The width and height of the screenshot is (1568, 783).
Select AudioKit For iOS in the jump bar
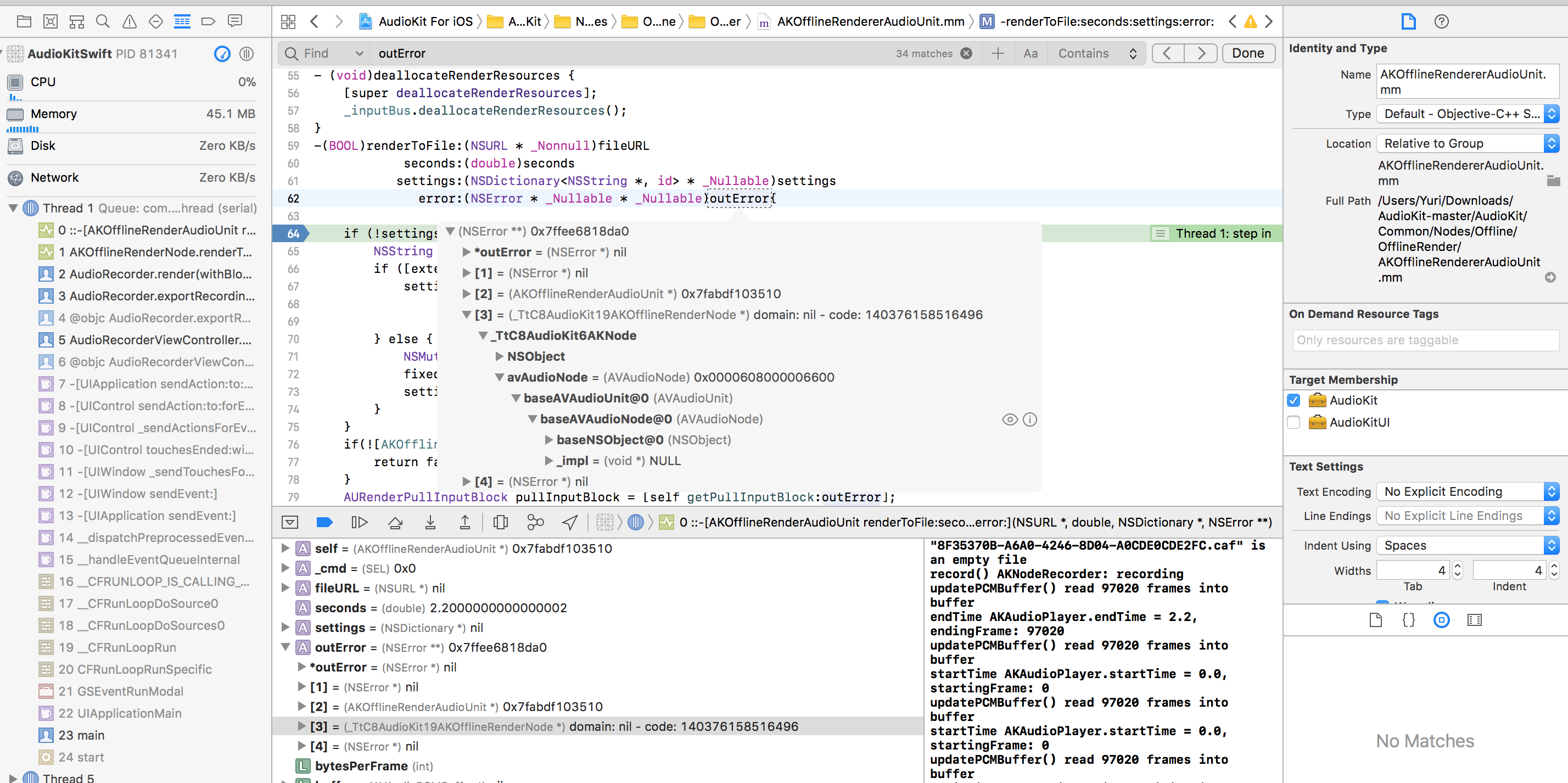(416, 22)
